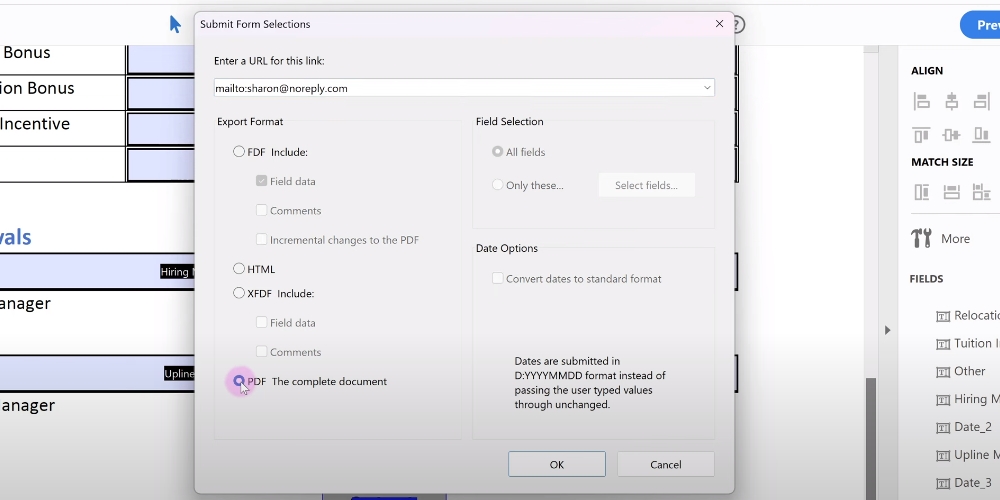Click the OK button
The image size is (1000, 500).
556,464
